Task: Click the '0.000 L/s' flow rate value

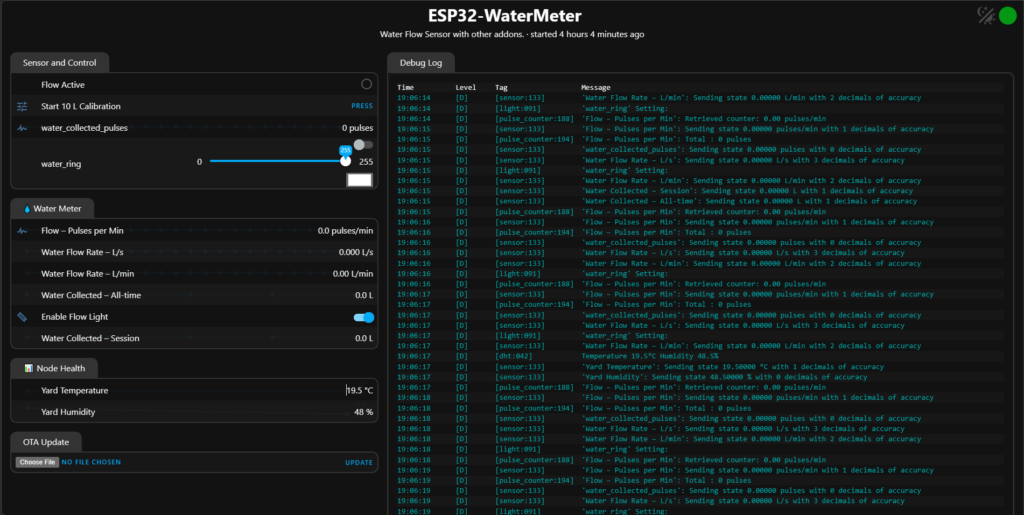Action: coord(356,252)
